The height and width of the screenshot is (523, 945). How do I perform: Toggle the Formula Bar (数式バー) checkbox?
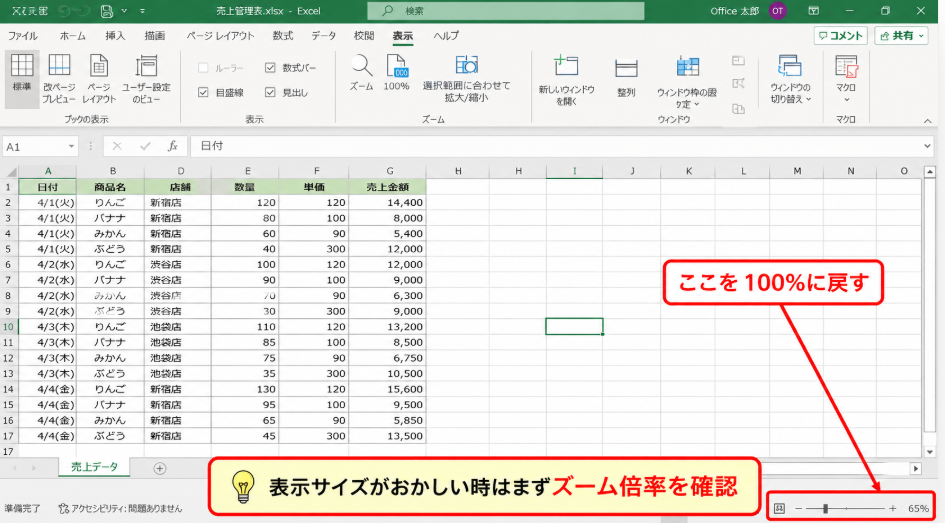(270, 67)
